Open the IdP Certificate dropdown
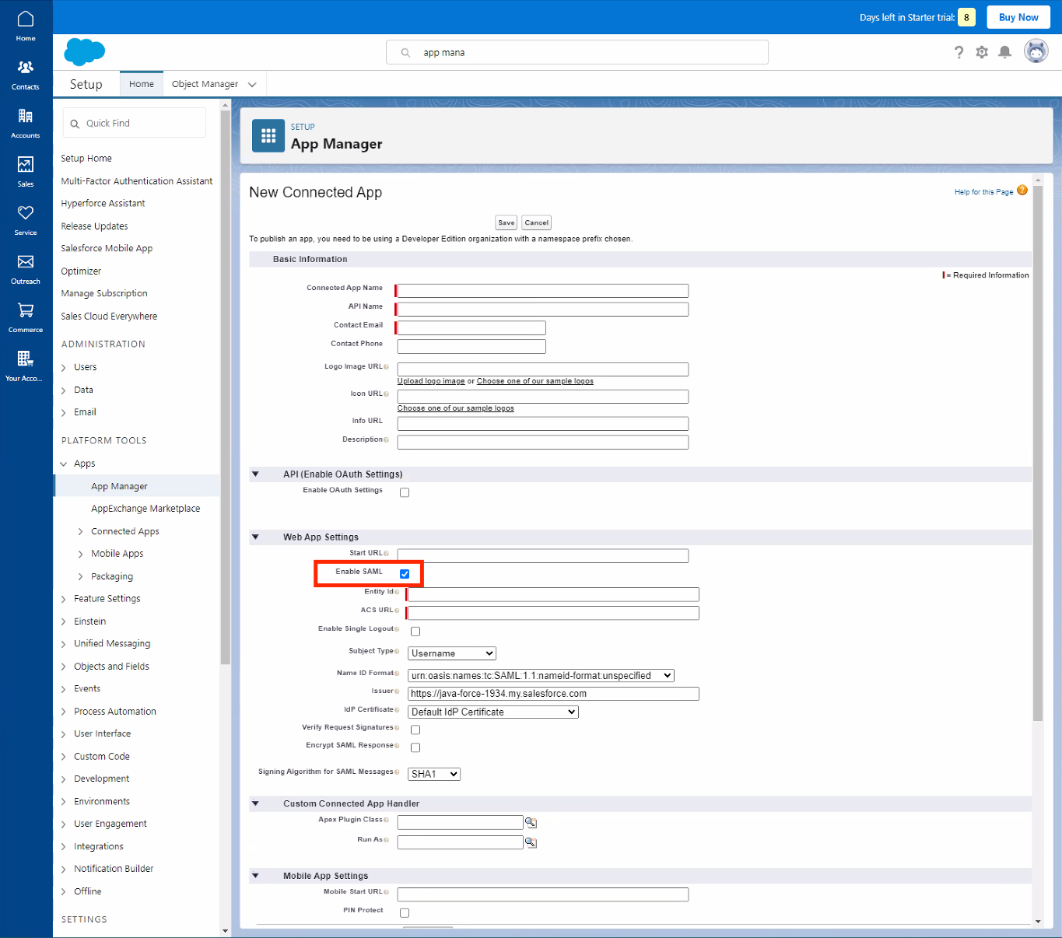This screenshot has height=938, width=1062. pos(493,712)
